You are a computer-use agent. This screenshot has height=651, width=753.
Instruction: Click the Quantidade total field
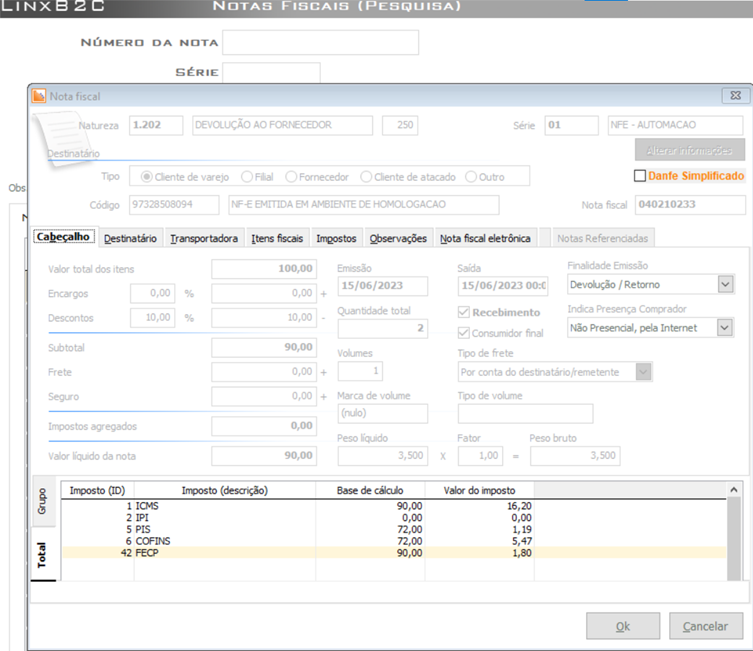382,328
